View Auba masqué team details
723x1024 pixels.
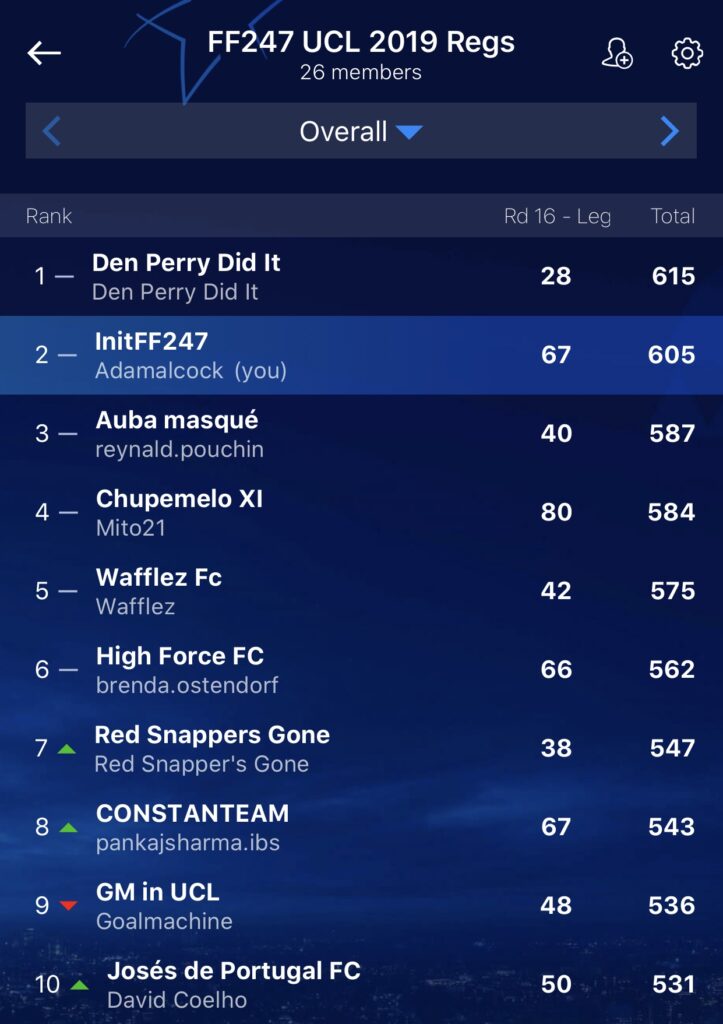361,434
